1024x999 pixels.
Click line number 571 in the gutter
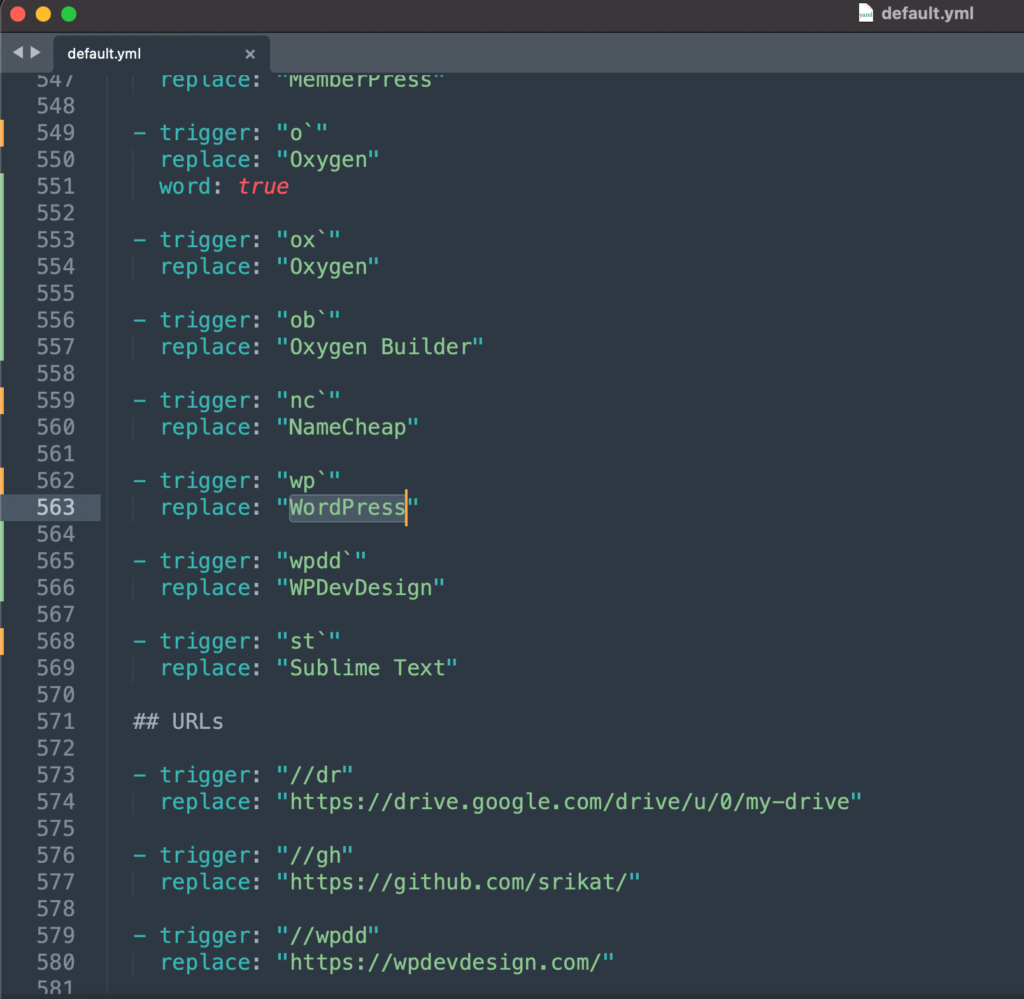point(56,722)
